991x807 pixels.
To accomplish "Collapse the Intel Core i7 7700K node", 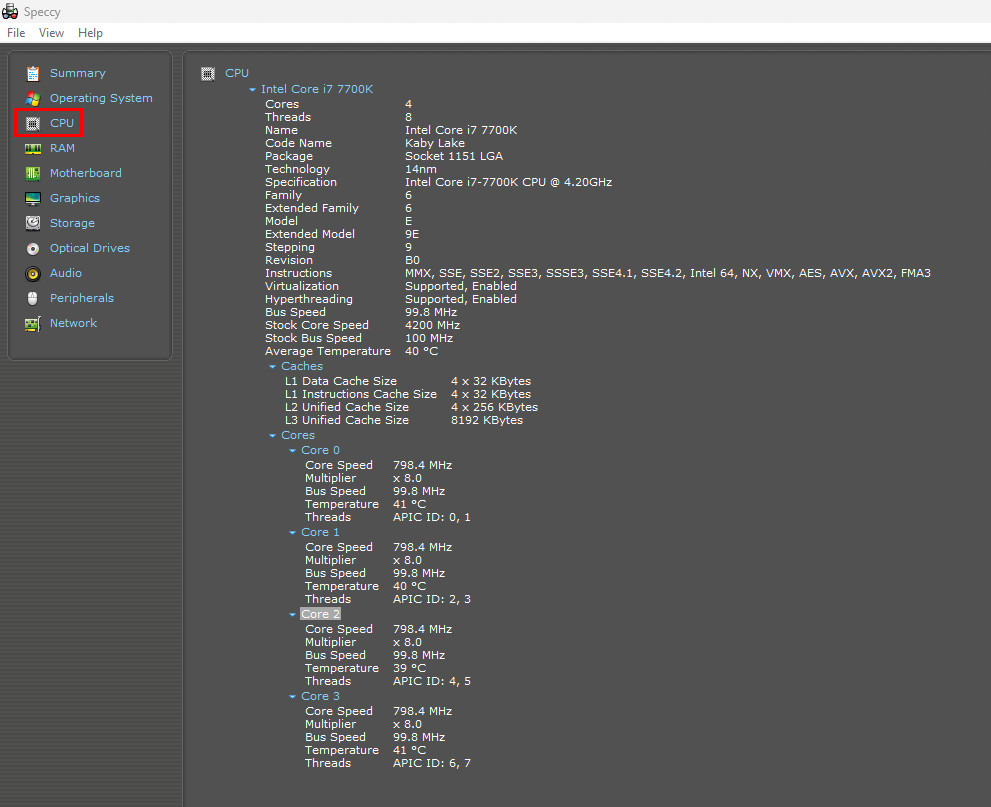I will click(x=252, y=90).
